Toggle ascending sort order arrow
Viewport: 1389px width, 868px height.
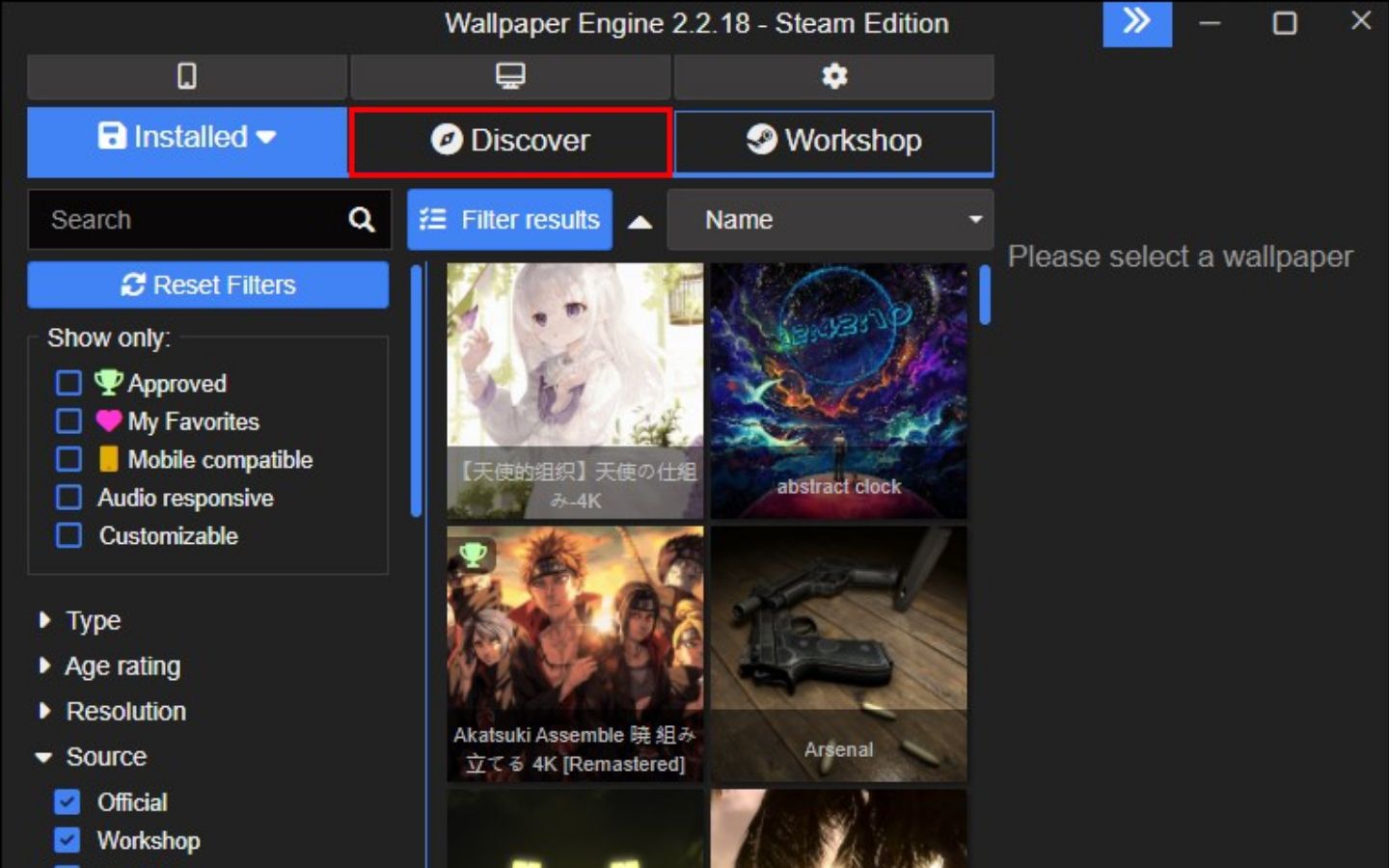pos(640,222)
